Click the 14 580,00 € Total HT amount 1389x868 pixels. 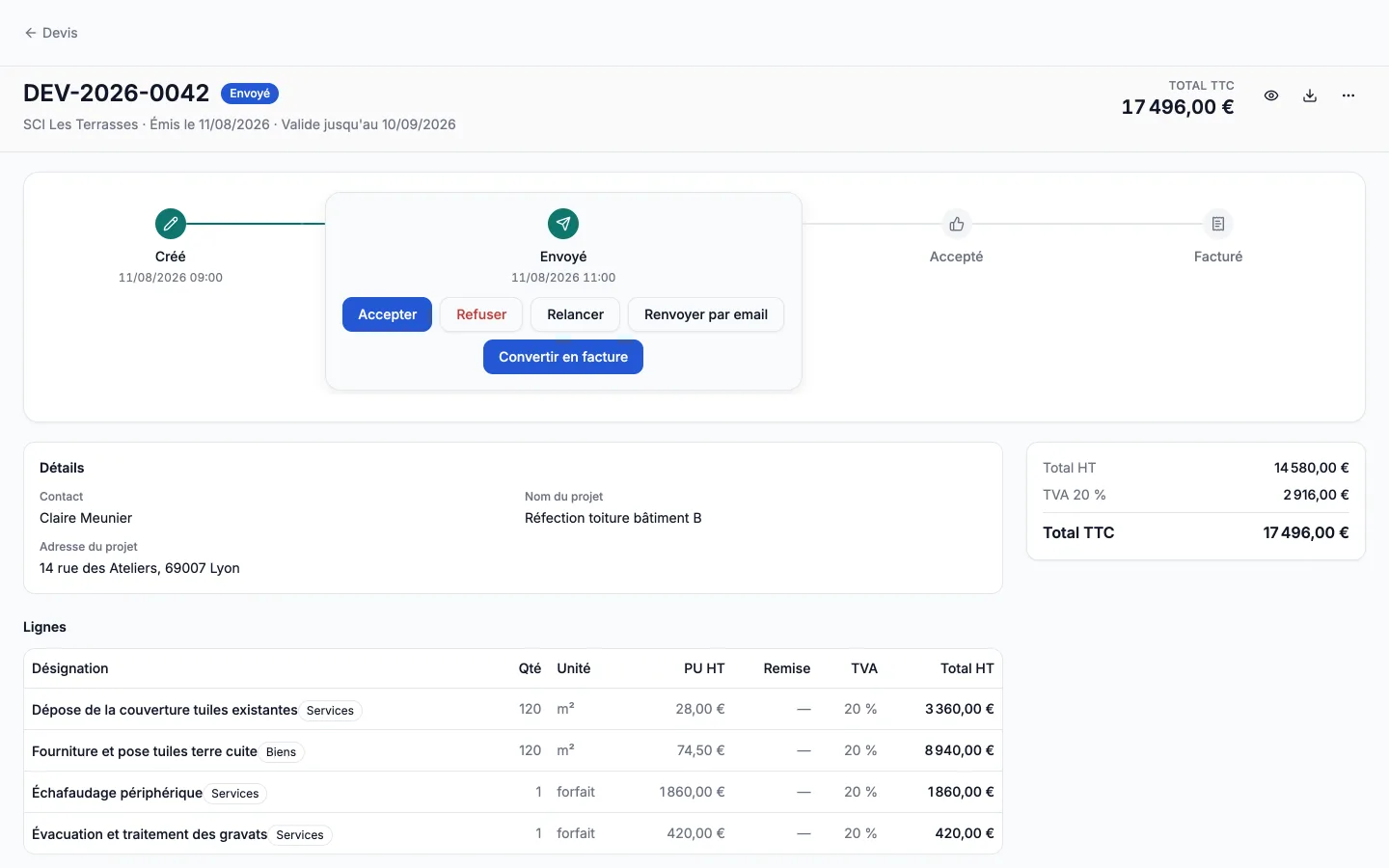(1312, 468)
